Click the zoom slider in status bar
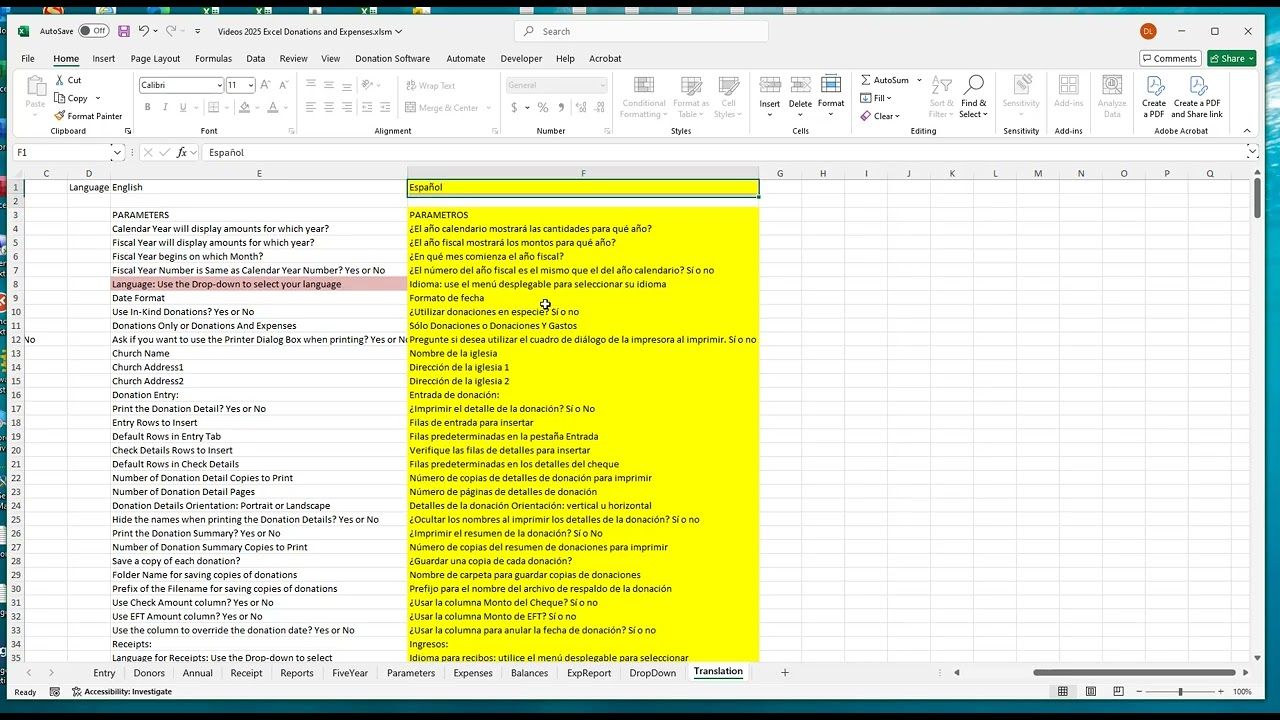The image size is (1280, 720). coord(1180,692)
